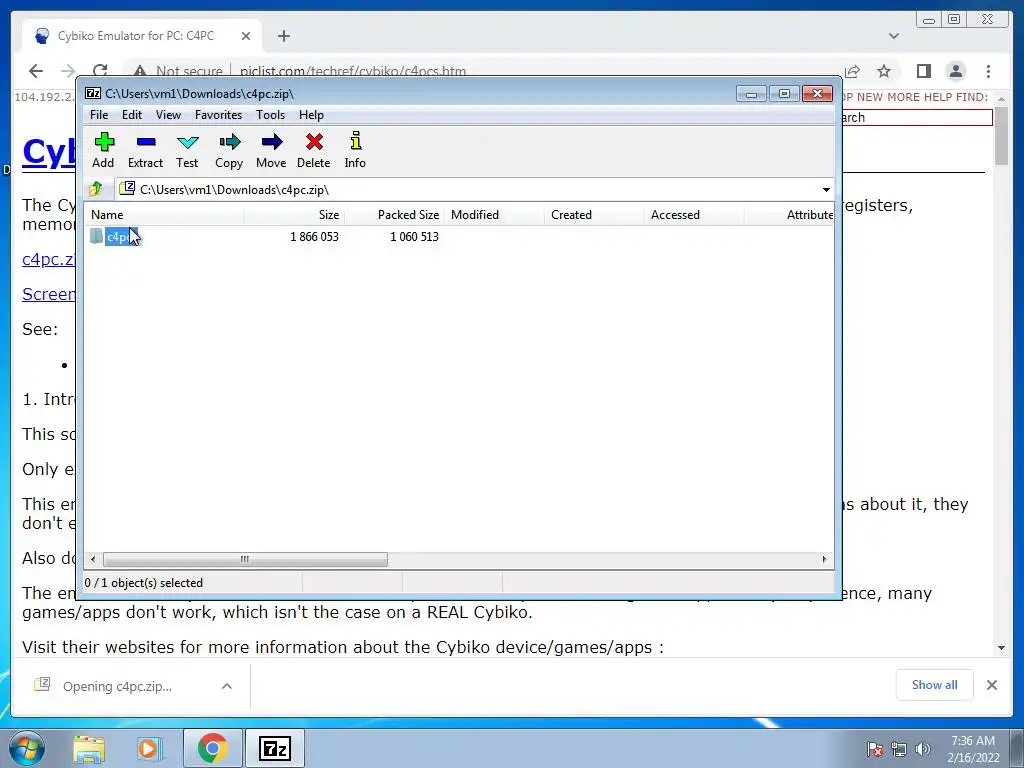Click the Extract toolbar icon
The width and height of the screenshot is (1024, 768).
click(145, 150)
